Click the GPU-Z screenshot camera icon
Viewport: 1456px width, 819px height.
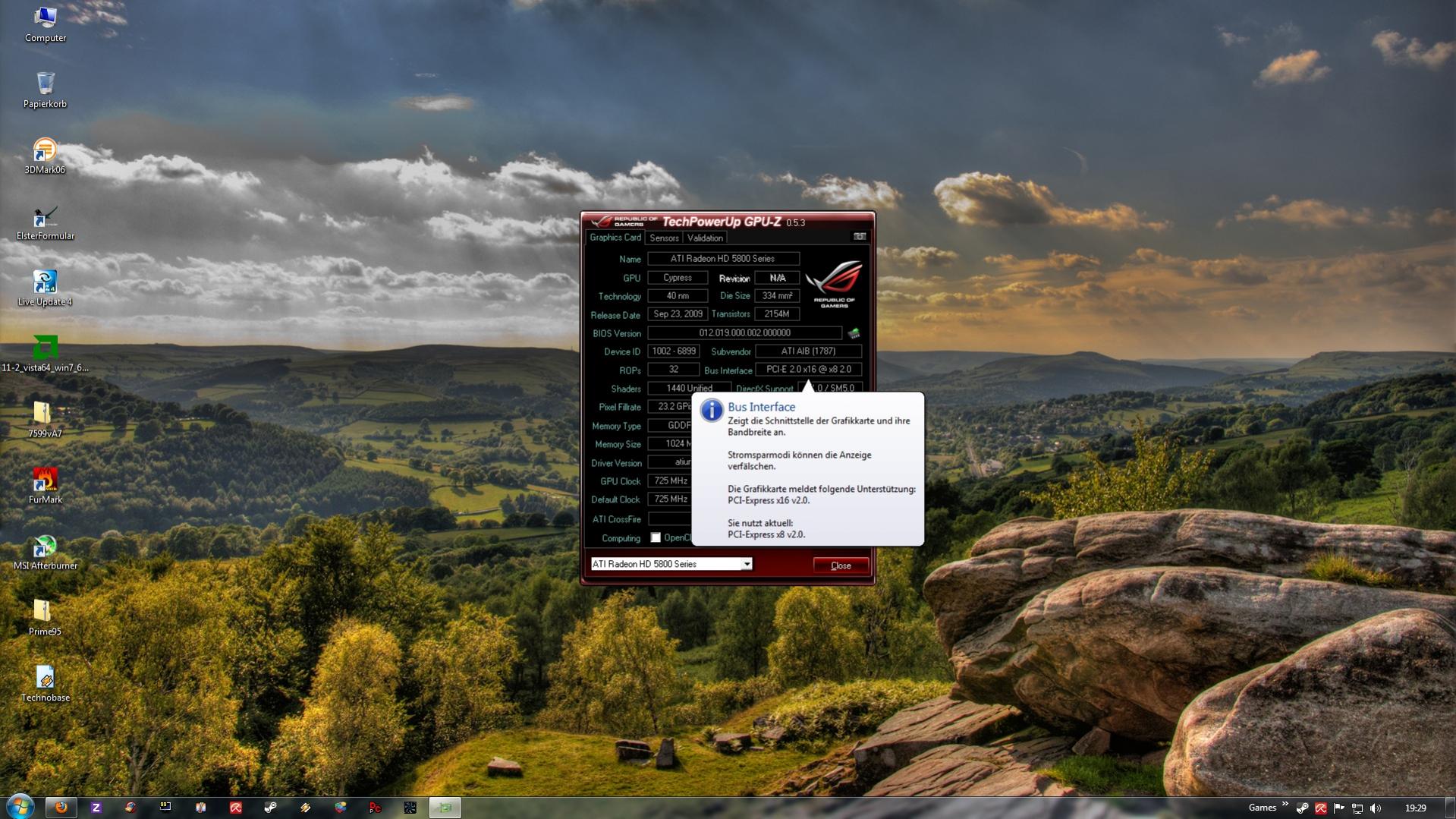tap(860, 237)
